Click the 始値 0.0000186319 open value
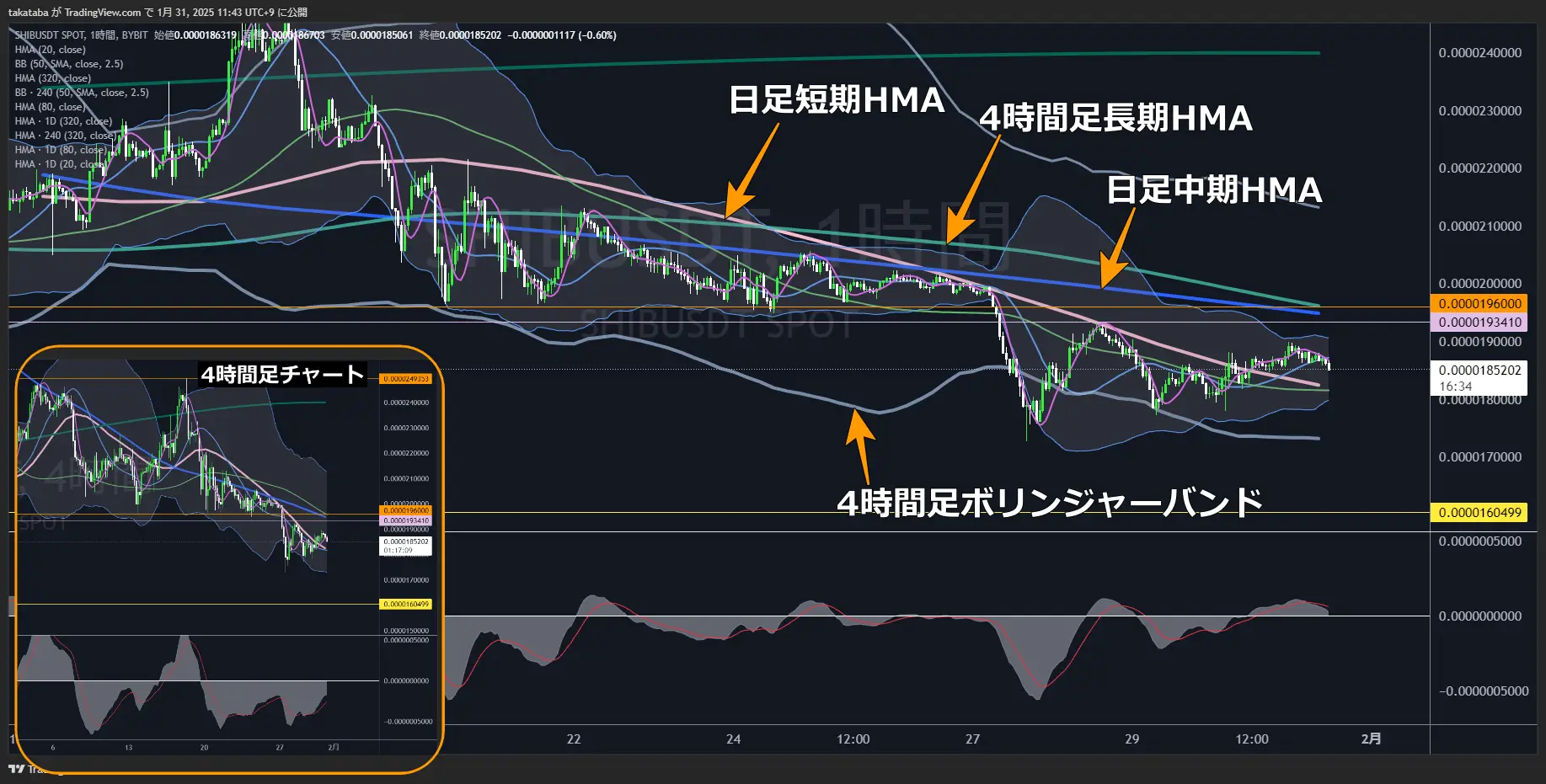 [195, 35]
